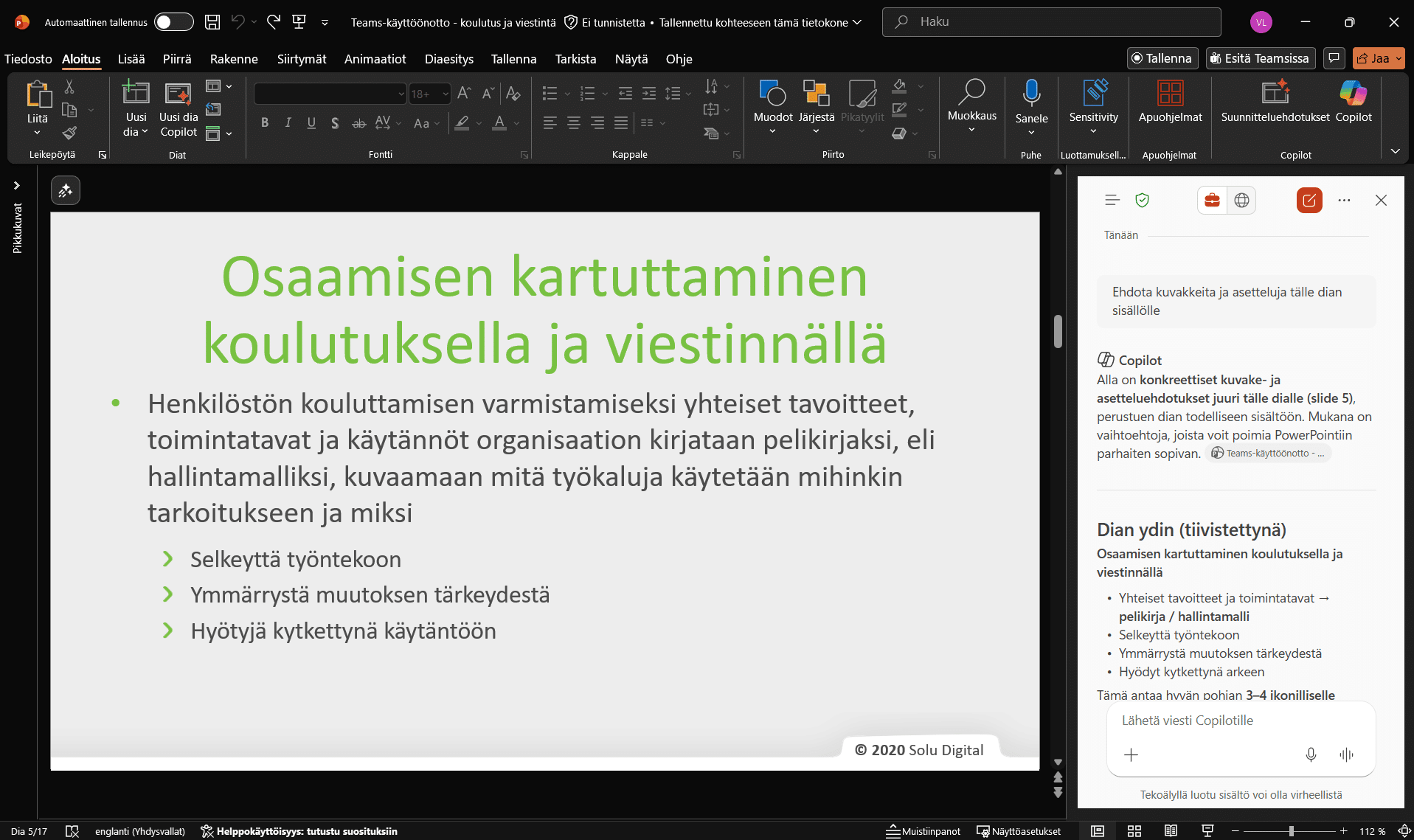The width and height of the screenshot is (1414, 840).
Task: Click the format painter brush icon
Action: click(x=69, y=133)
